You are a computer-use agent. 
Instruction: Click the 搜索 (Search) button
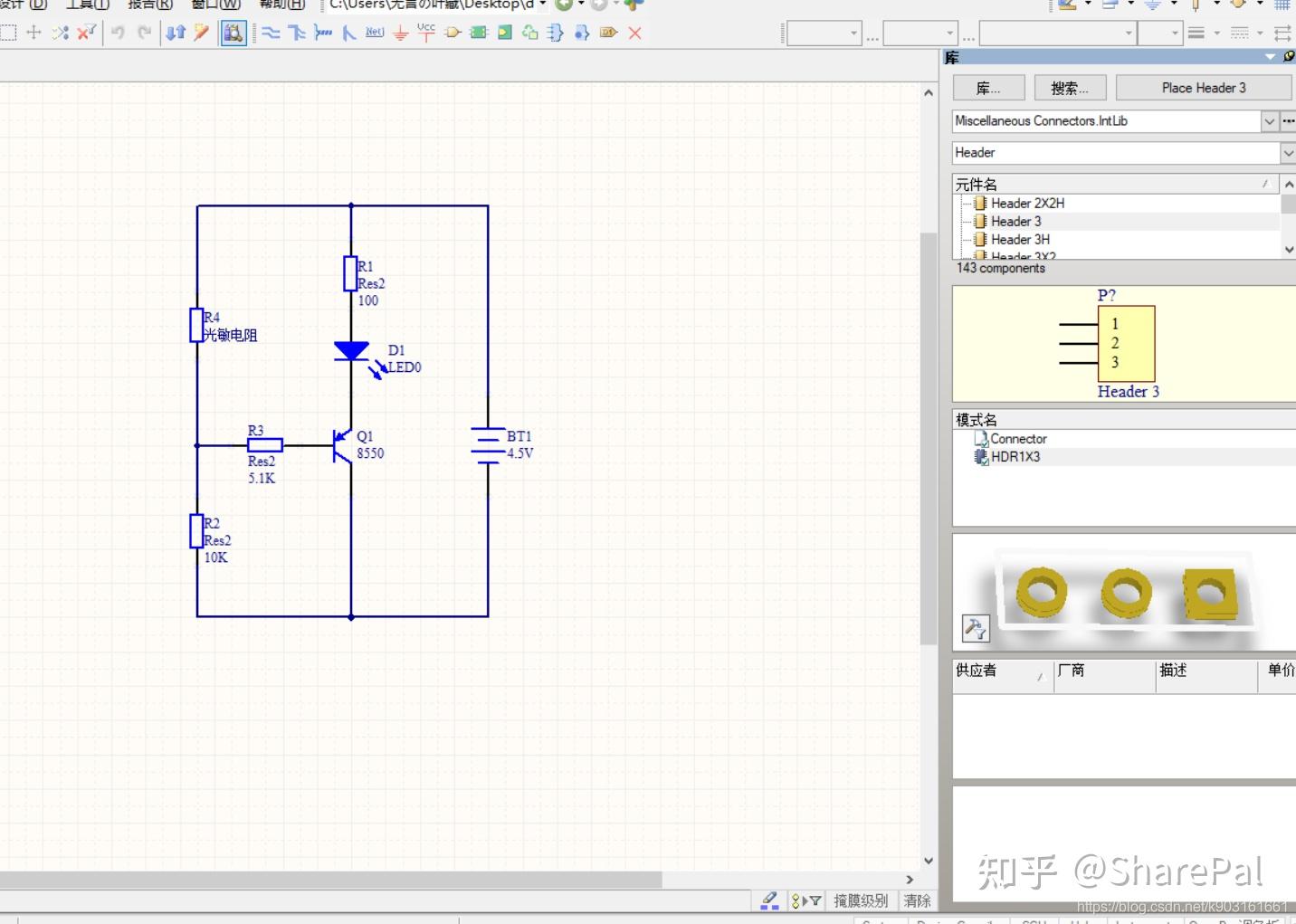click(1070, 87)
